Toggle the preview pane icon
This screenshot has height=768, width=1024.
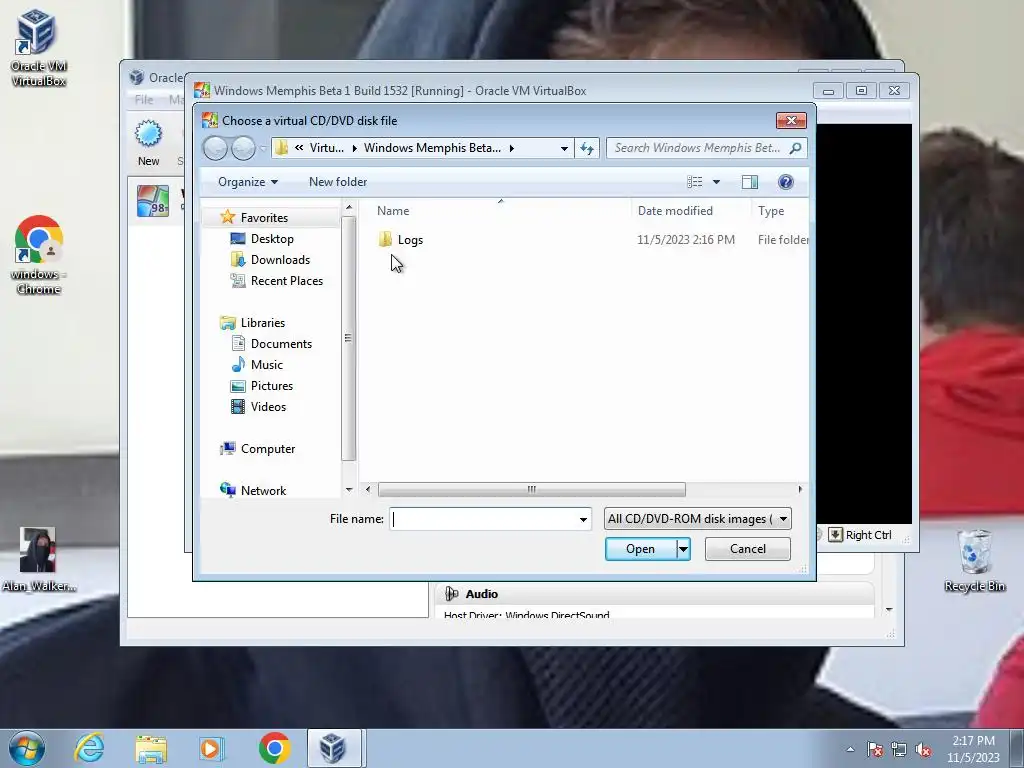(x=750, y=182)
